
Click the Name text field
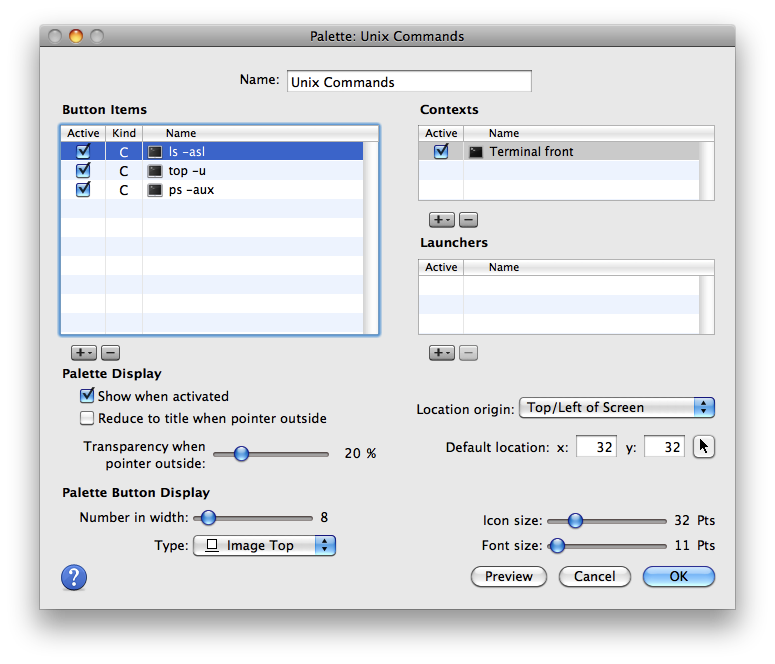point(409,81)
